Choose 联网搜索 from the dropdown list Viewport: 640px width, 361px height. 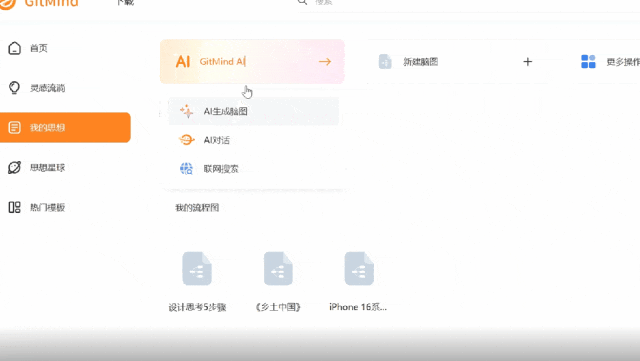coord(253,169)
